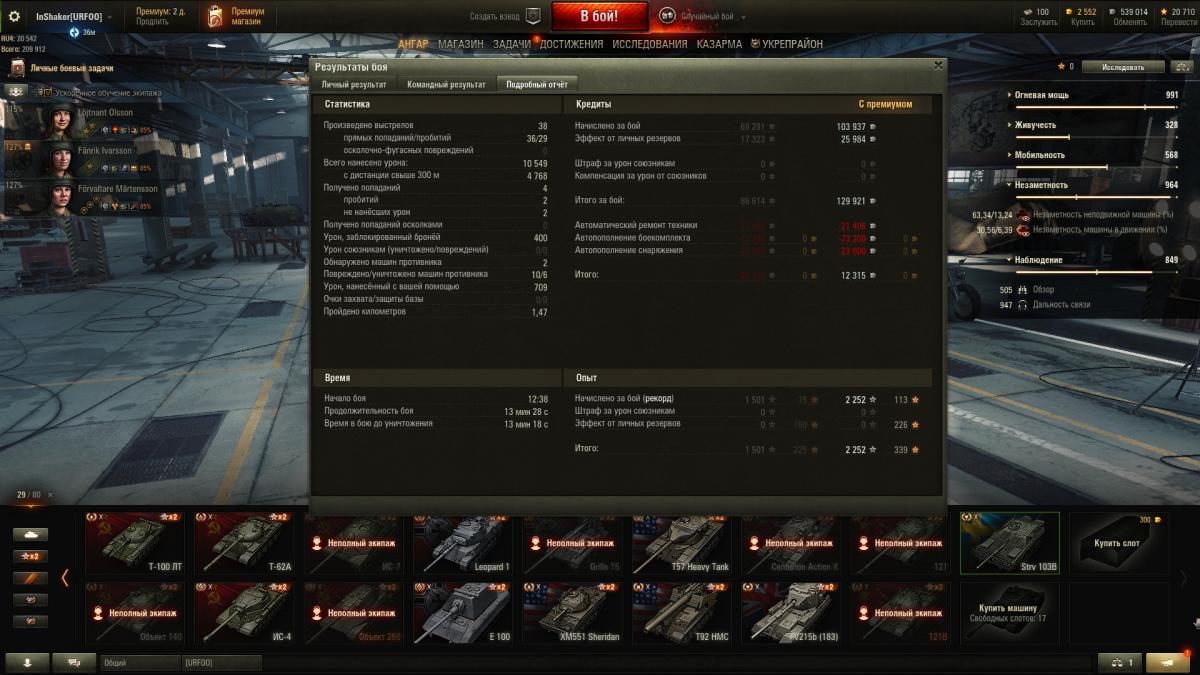Open the [URFOO] clan chat tab

coord(221,662)
